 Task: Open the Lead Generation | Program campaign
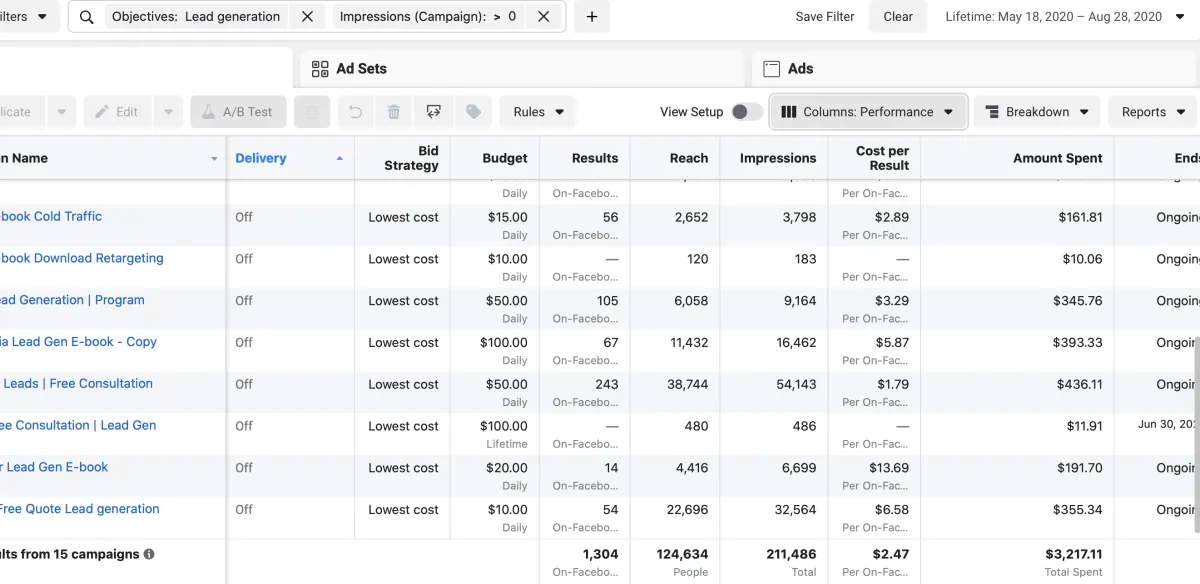point(72,300)
